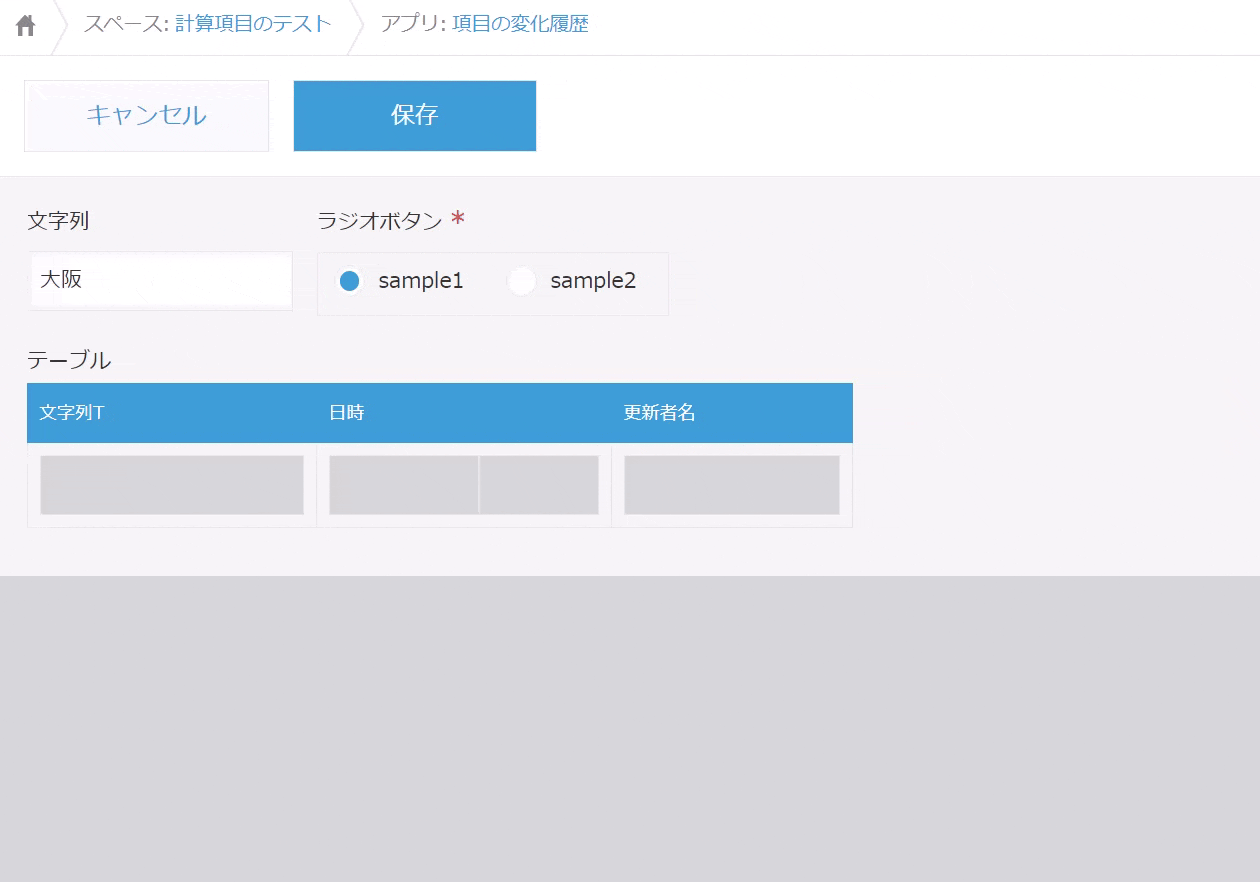
Task: Click the 更新者名 column header
Action: tap(732, 413)
